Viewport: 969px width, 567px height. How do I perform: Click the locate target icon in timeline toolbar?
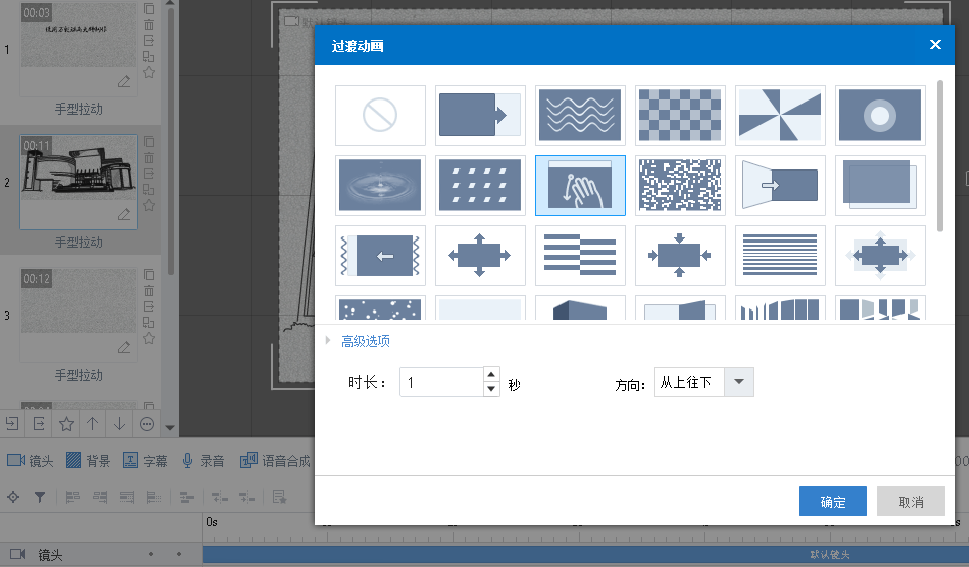point(13,497)
